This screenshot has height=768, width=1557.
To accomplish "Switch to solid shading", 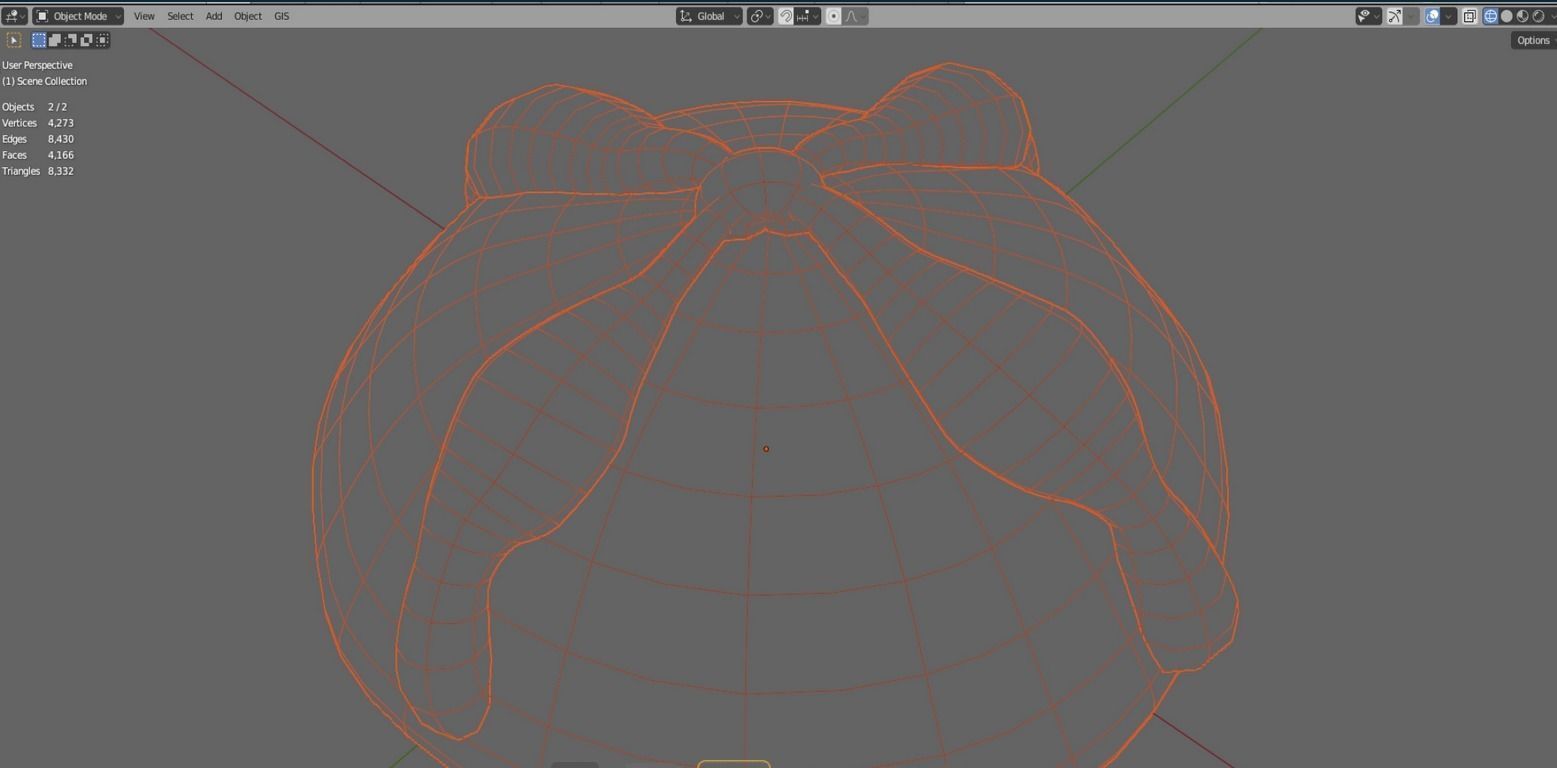I will pyautogui.click(x=1507, y=16).
